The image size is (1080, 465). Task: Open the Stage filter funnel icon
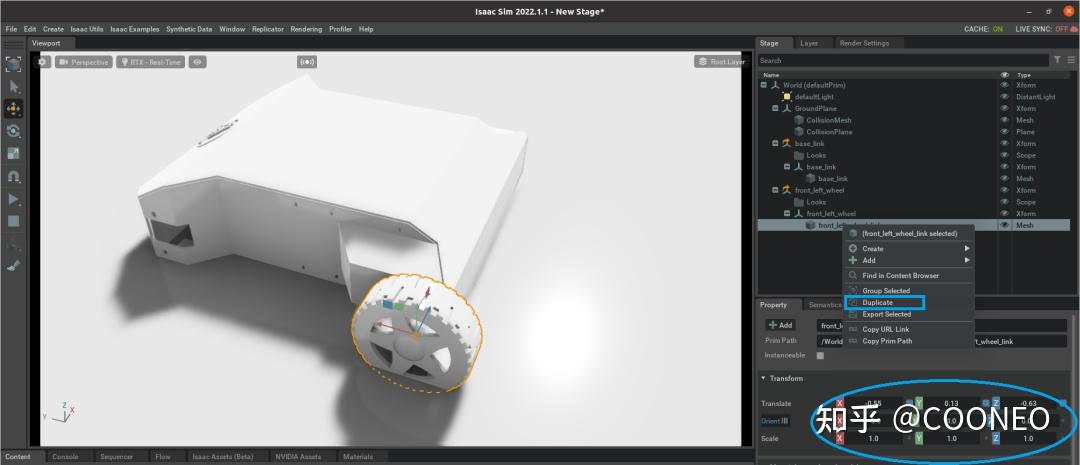click(1057, 60)
